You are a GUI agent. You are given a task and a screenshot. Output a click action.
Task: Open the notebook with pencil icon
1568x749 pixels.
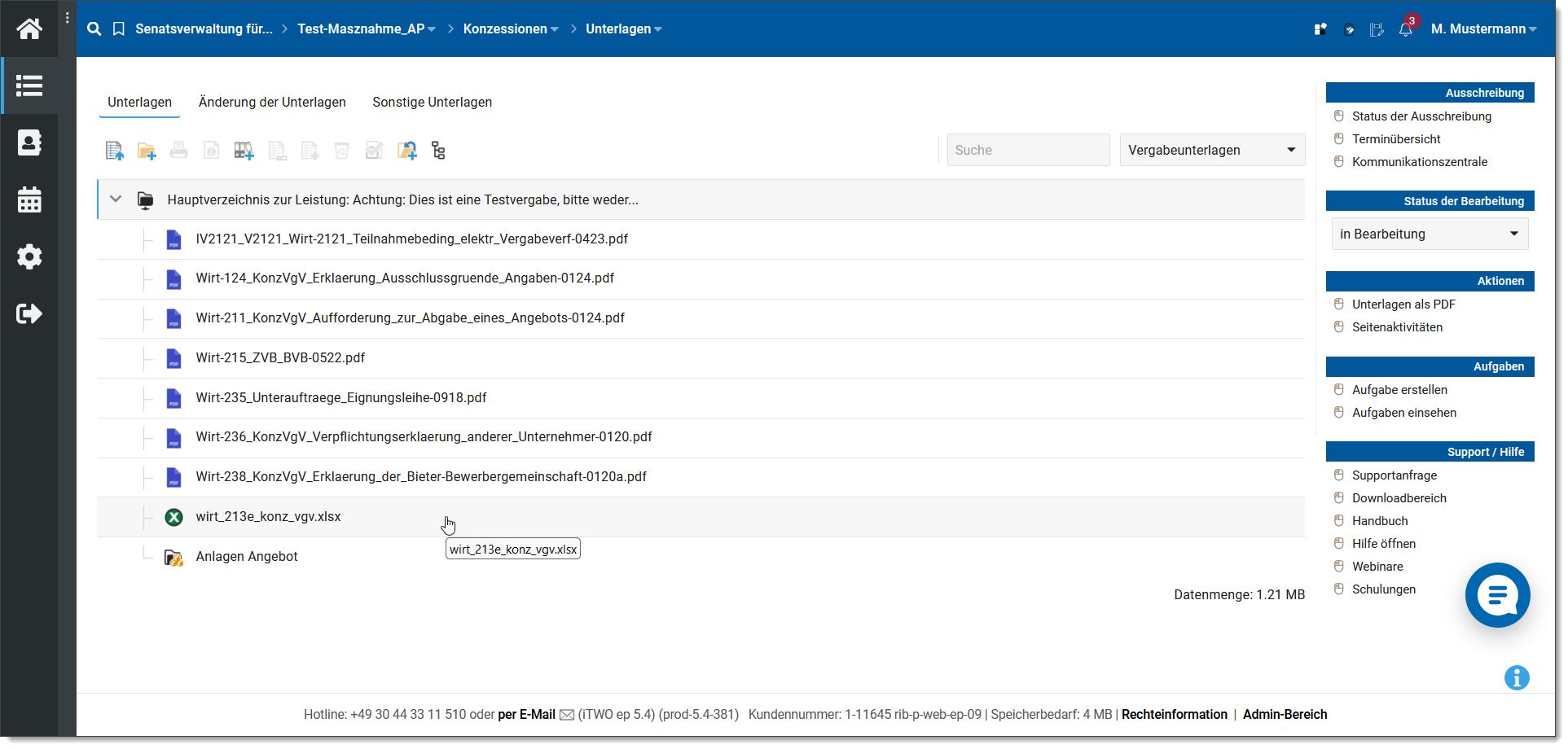1377,29
